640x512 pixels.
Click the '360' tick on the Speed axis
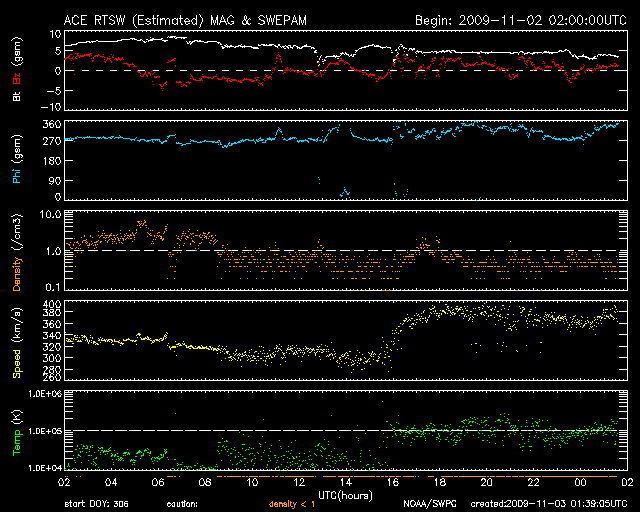tap(52, 324)
